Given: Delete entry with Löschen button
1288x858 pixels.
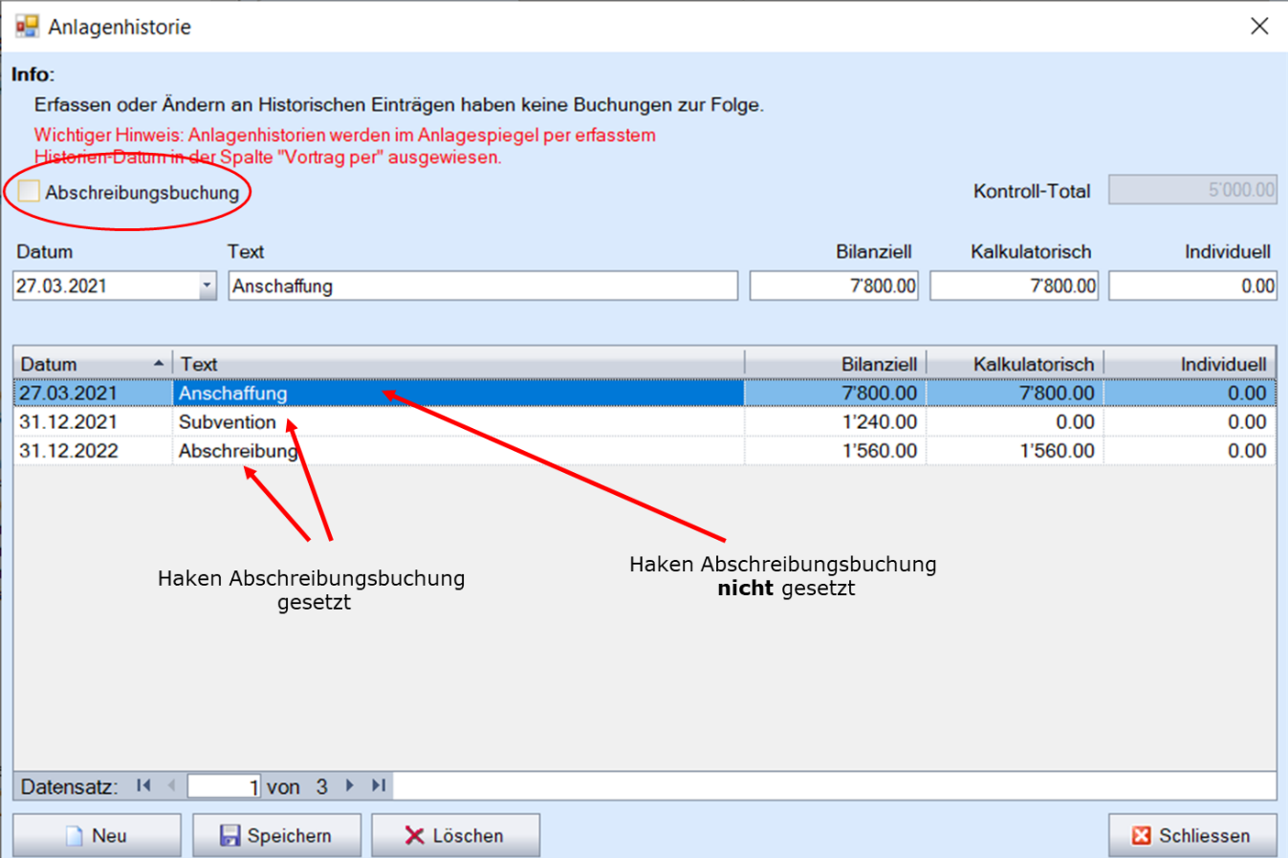Looking at the screenshot, I should coord(455,836).
